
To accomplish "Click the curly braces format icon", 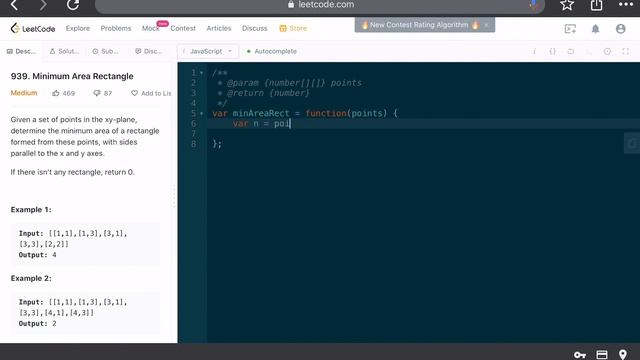I will [x=552, y=51].
